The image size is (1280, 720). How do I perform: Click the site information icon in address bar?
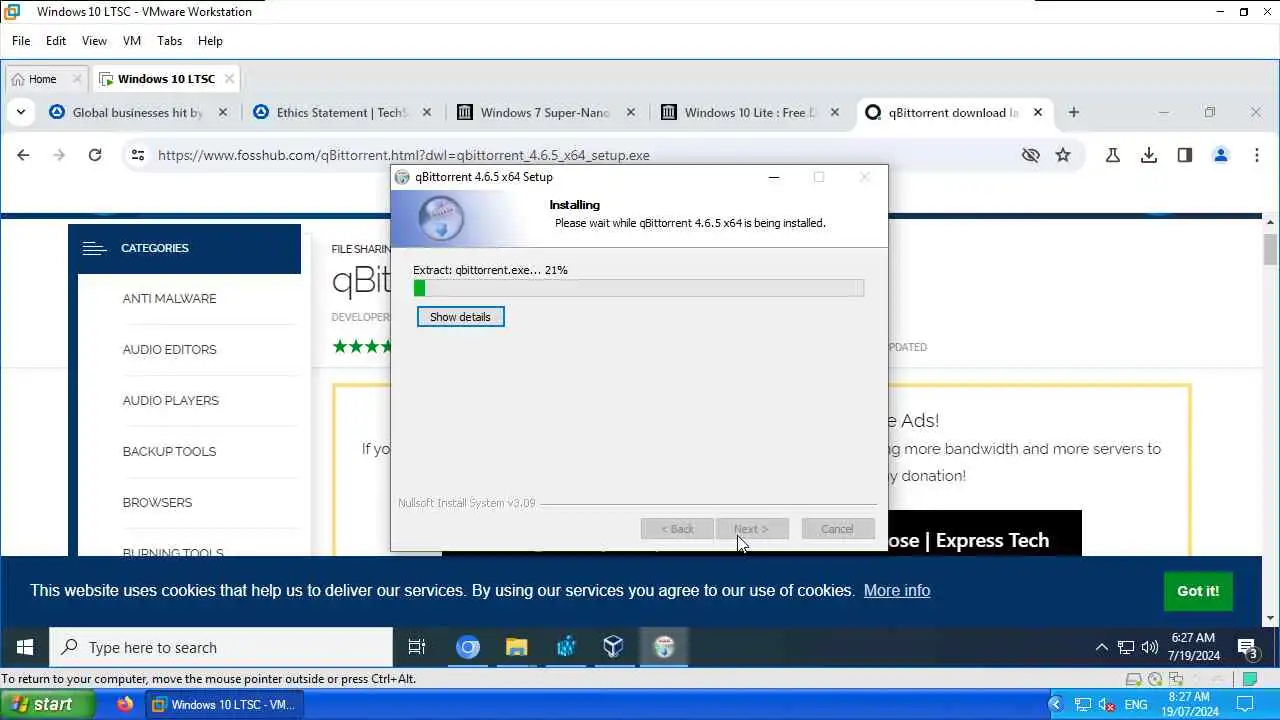138,155
